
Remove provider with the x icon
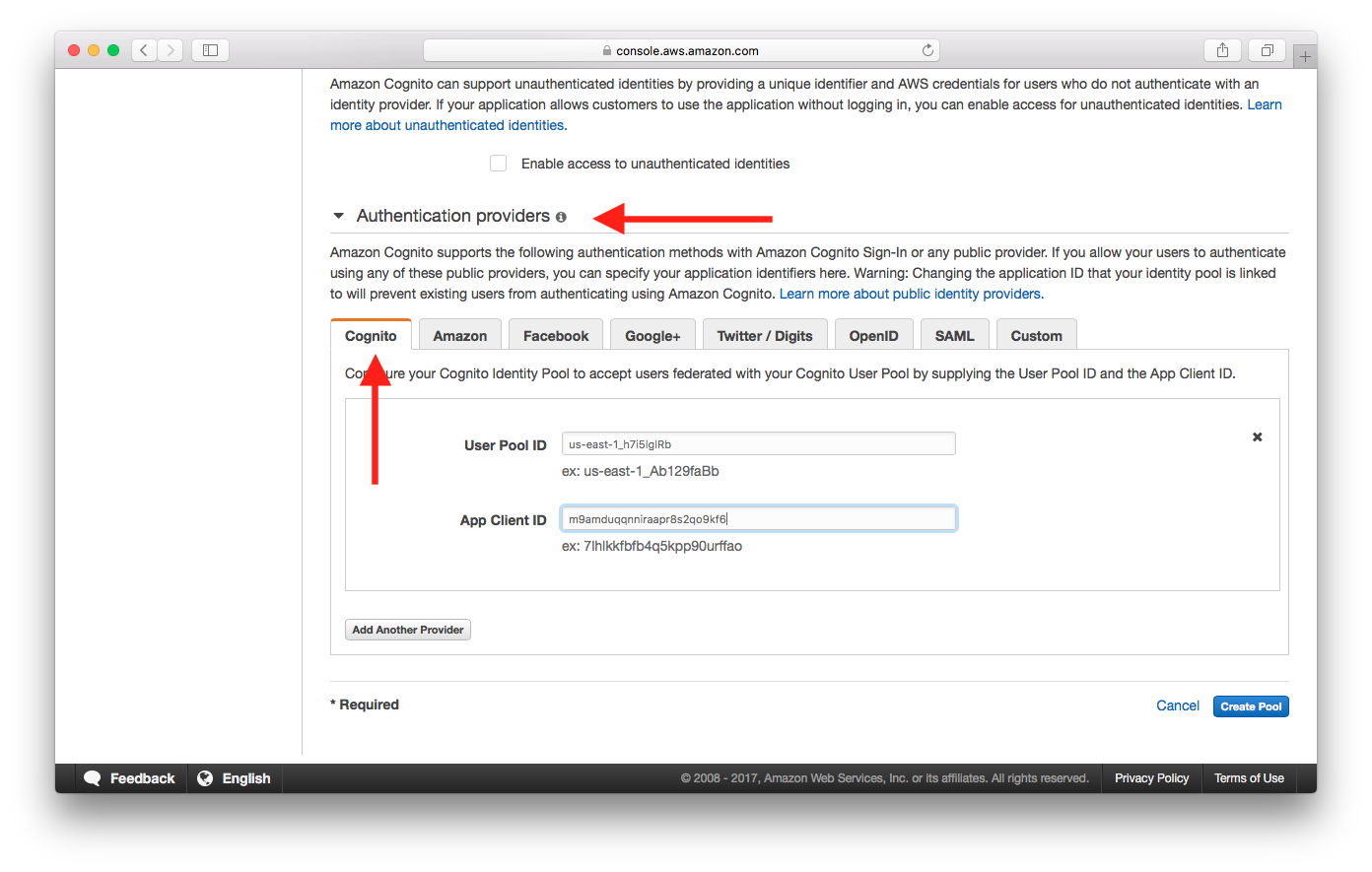point(1258,436)
